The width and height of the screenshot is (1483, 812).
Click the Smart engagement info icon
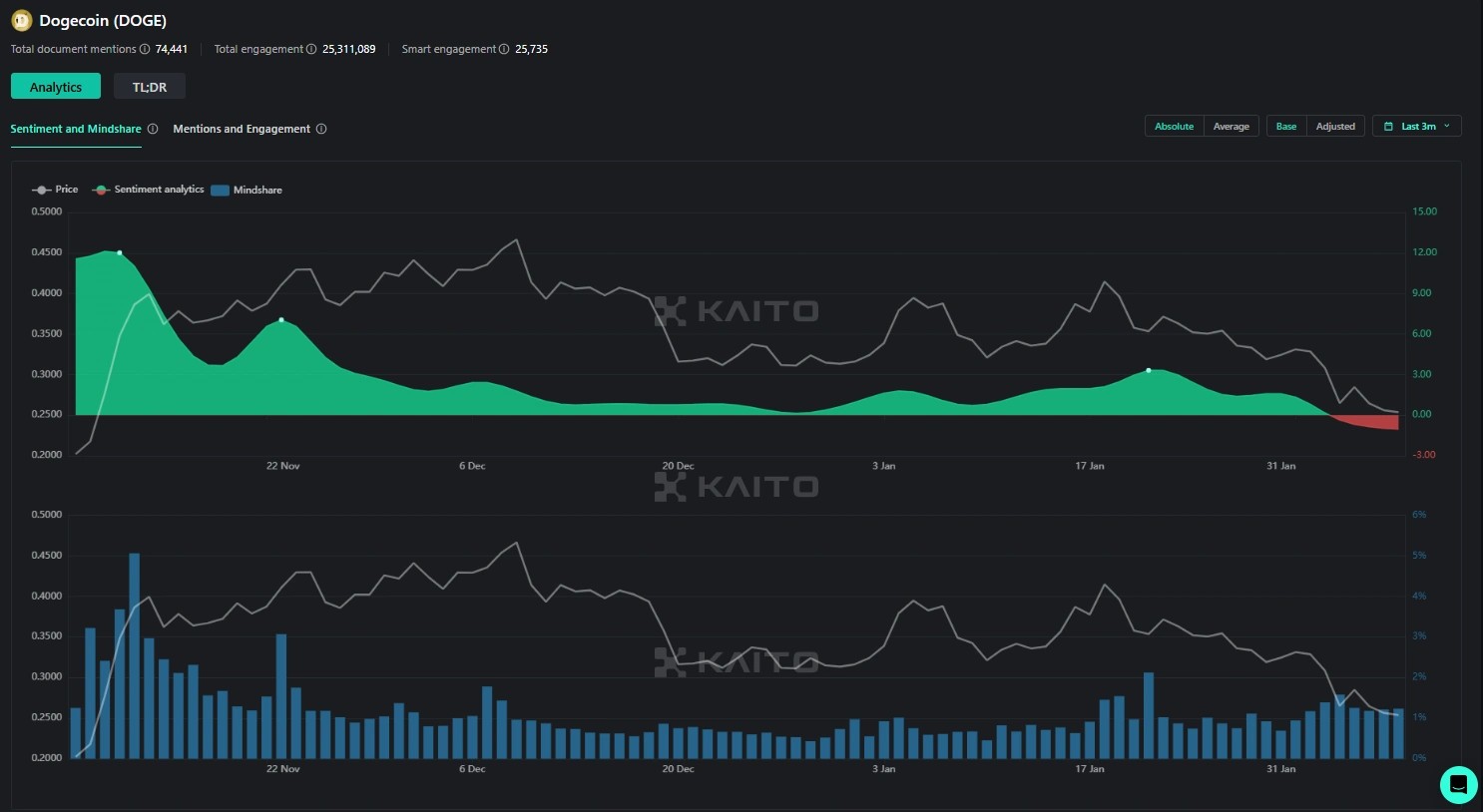point(504,49)
